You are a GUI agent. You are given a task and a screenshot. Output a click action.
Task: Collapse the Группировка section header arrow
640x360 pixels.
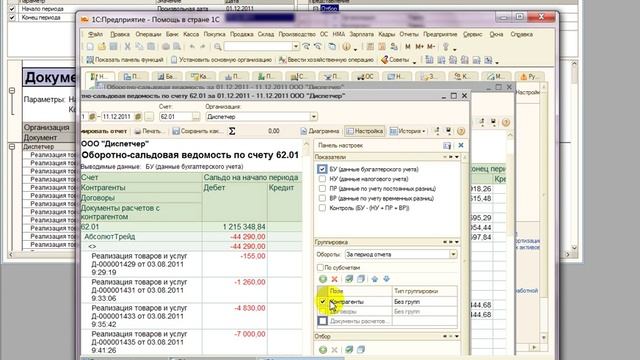point(456,242)
